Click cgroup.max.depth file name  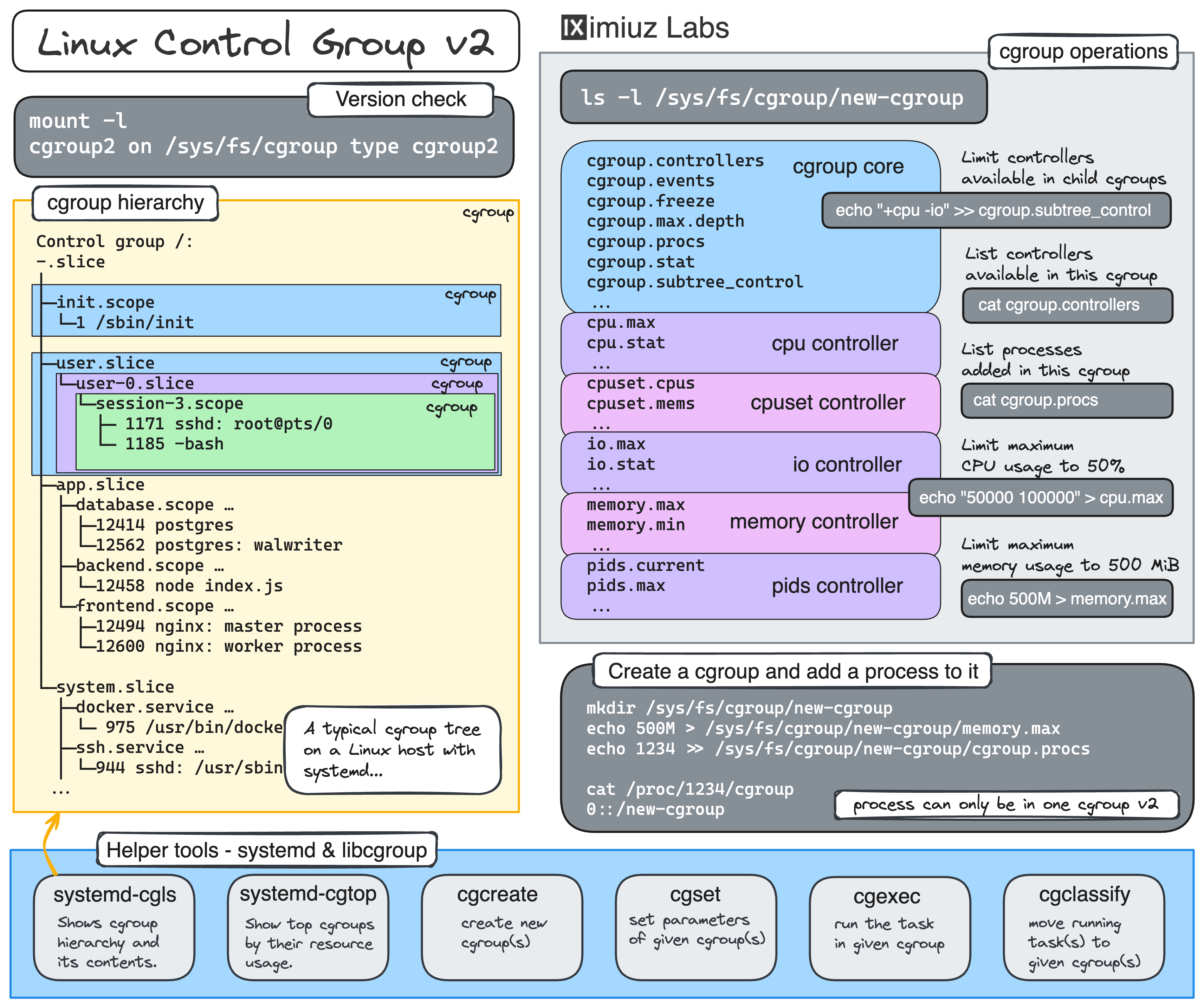tap(665, 221)
